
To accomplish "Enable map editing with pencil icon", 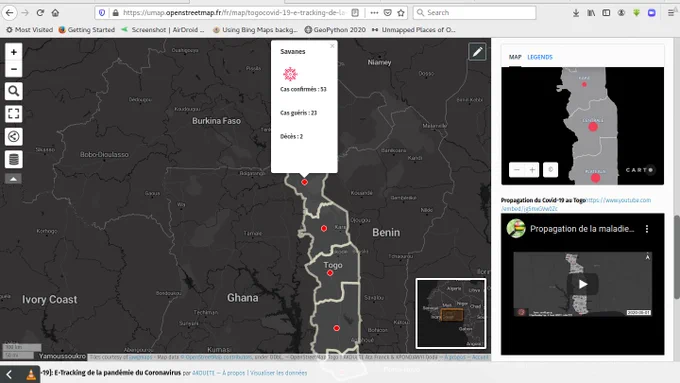I will coord(477,52).
